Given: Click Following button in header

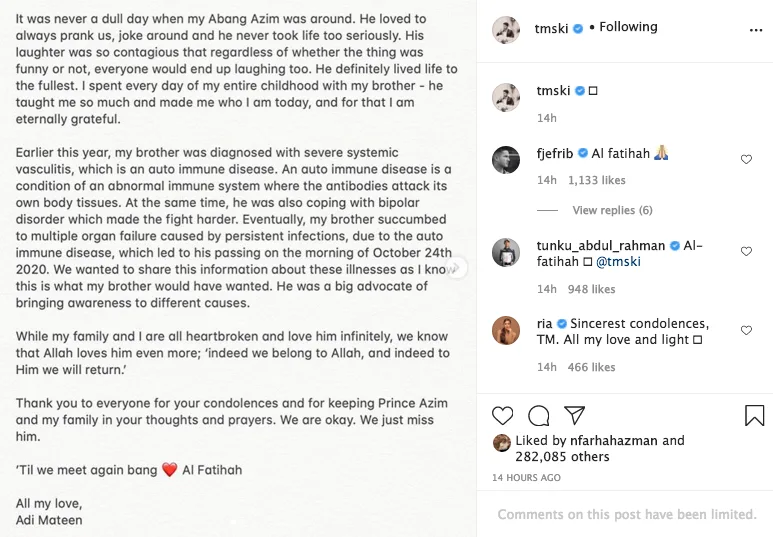Looking at the screenshot, I should [628, 28].
